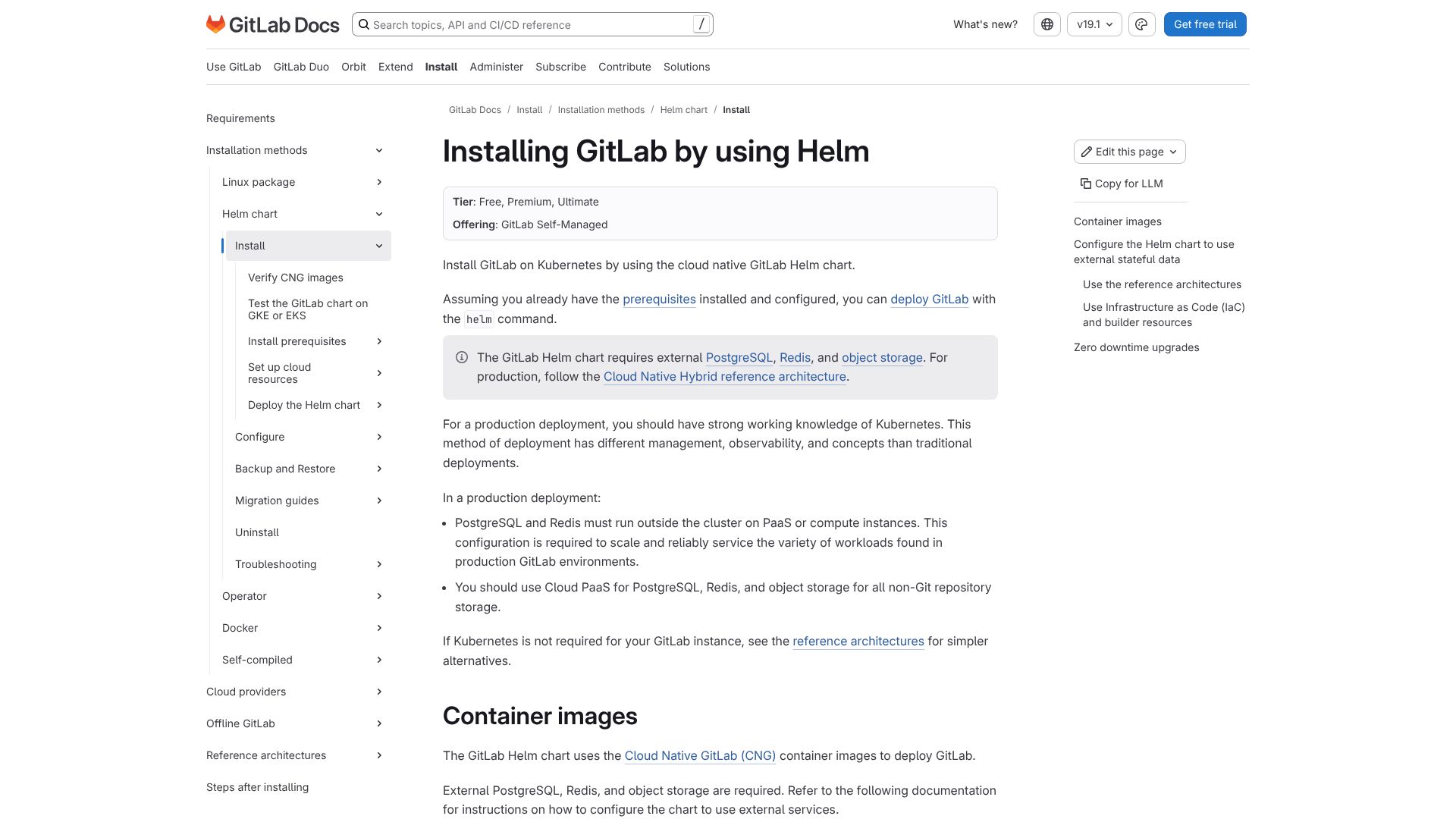
Task: Select the Administer nav item
Action: pyautogui.click(x=496, y=67)
